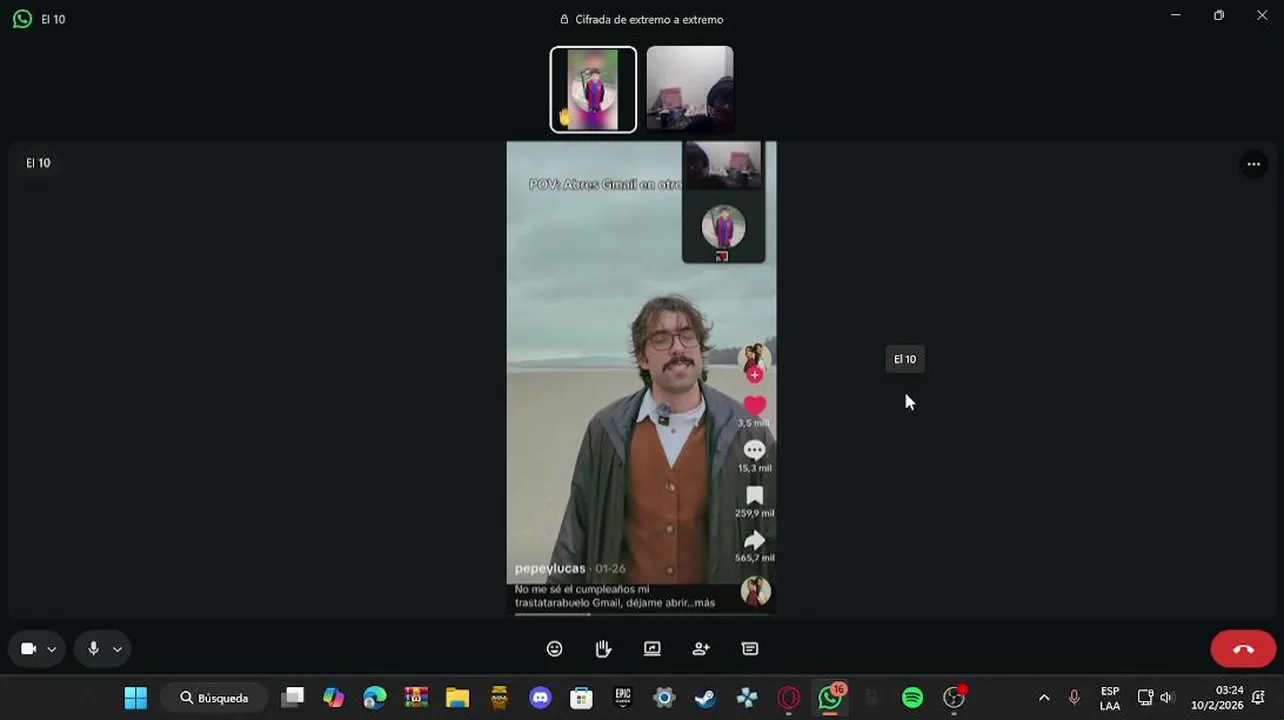
Task: Click the share screen icon
Action: pyautogui.click(x=652, y=649)
